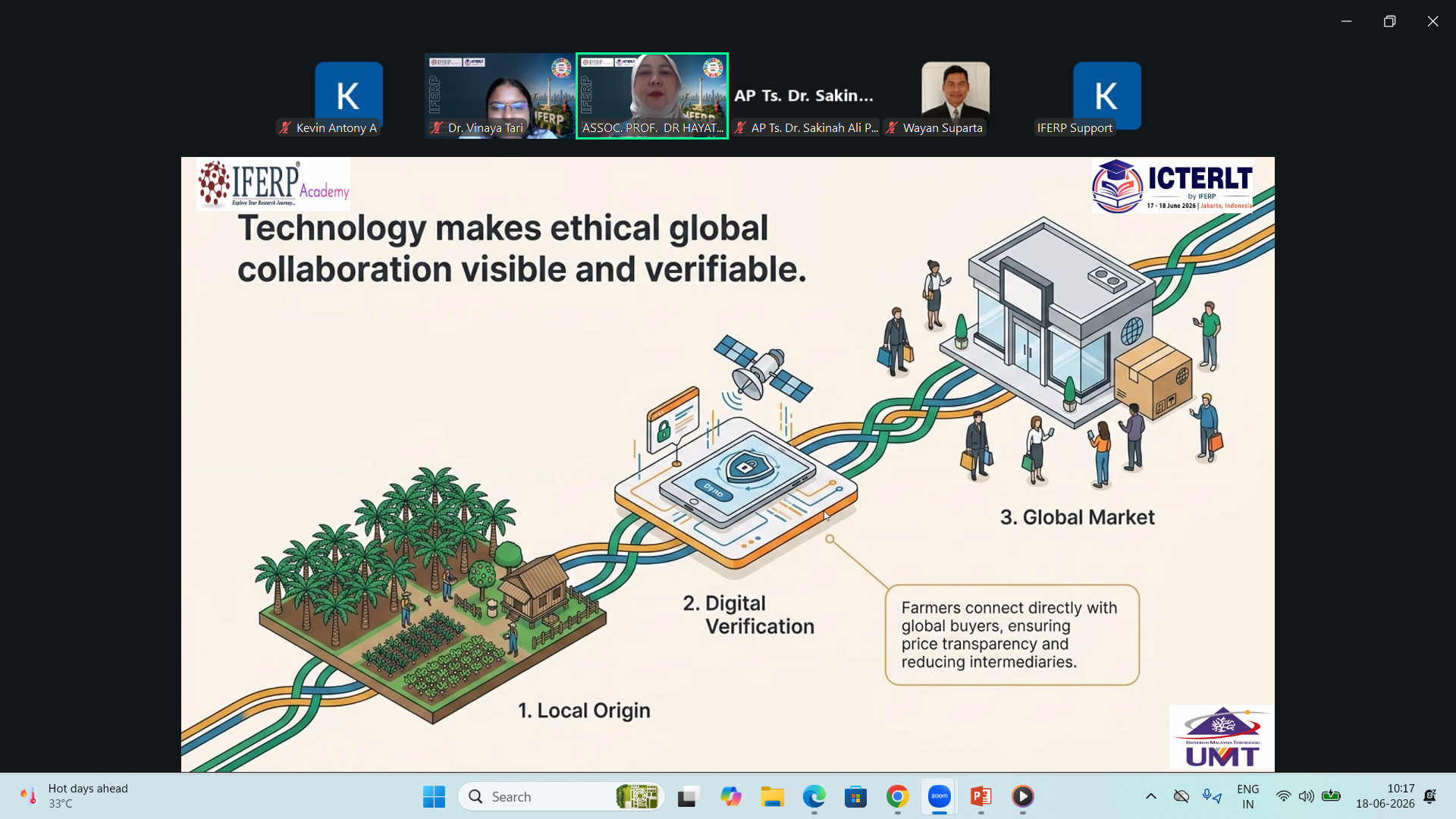Open volume control in system tray
1456x819 pixels.
[1306, 796]
